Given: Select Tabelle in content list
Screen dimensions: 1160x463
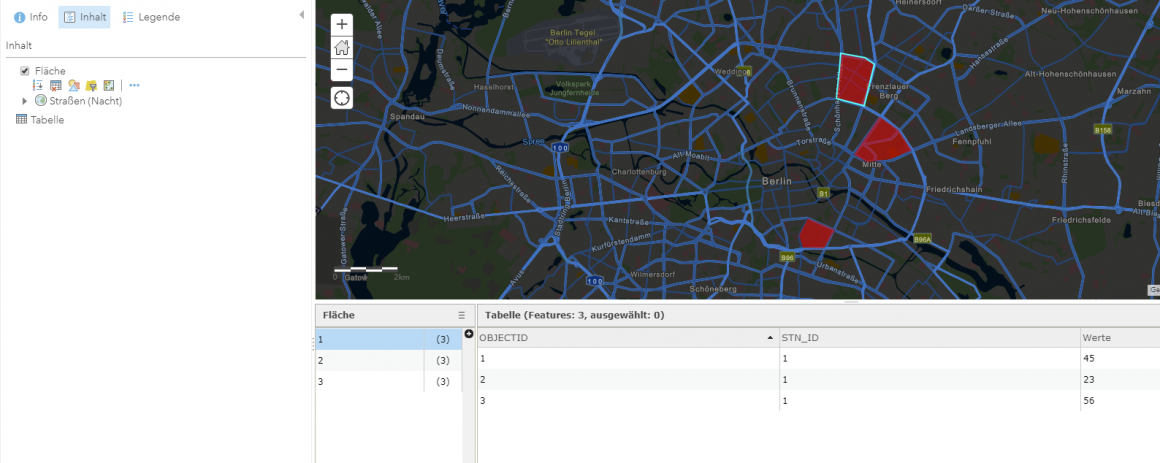Looking at the screenshot, I should [x=47, y=120].
